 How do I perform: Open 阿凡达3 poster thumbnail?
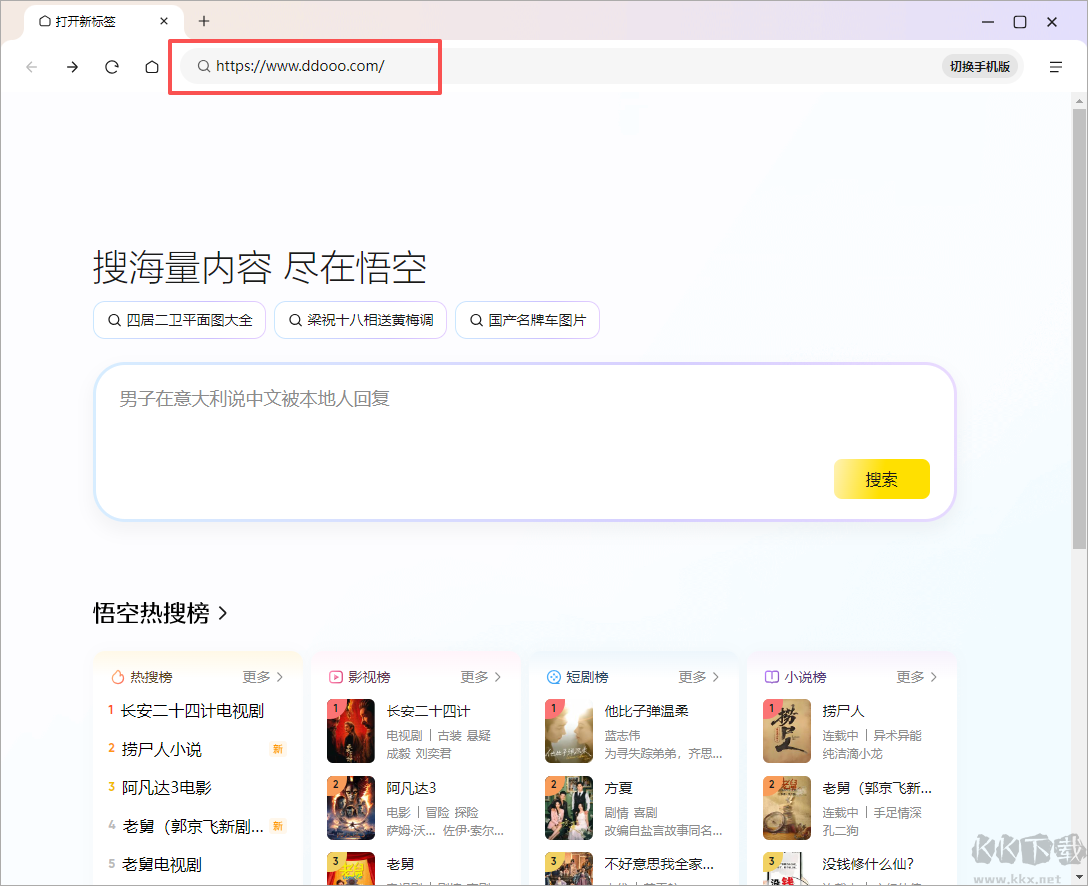[x=351, y=808]
